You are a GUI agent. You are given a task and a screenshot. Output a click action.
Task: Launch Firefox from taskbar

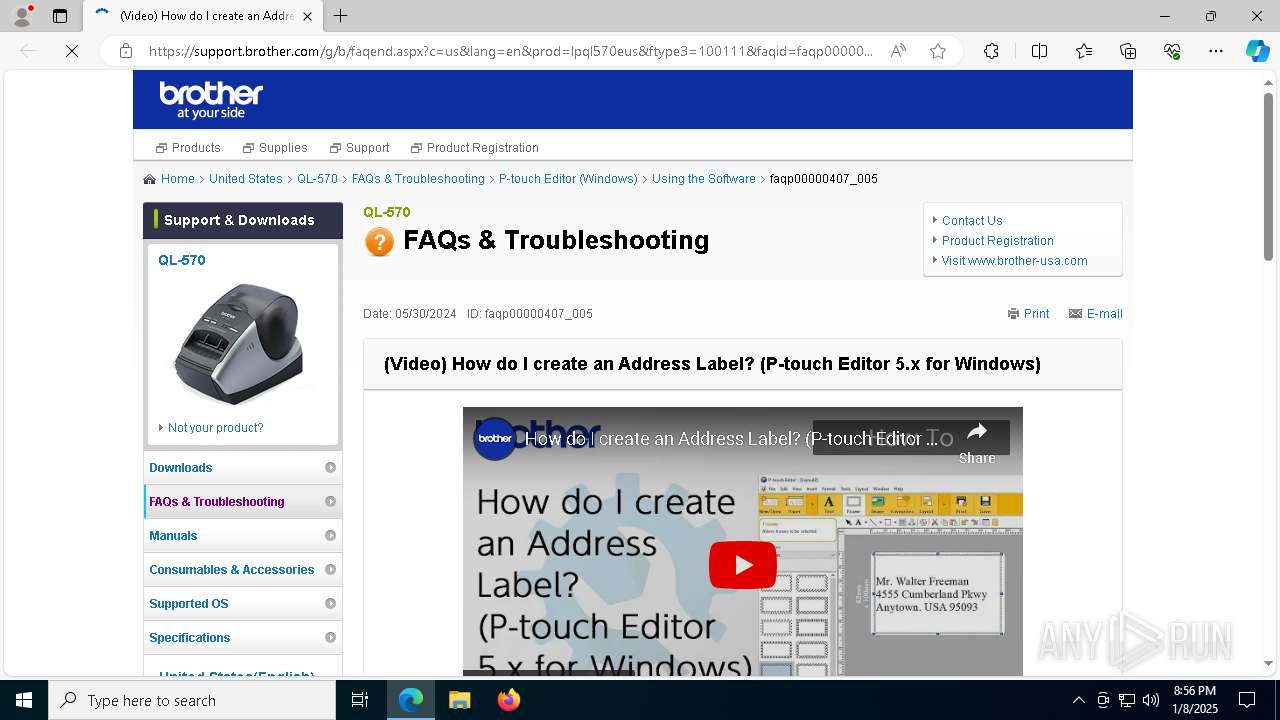pos(509,700)
